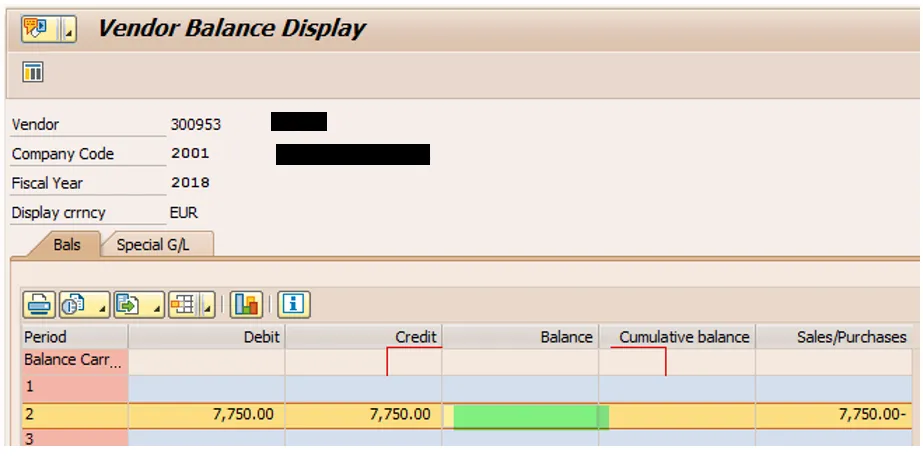The height and width of the screenshot is (456, 923).
Task: Click the Print icon in ALV toolbar
Action: 40,303
